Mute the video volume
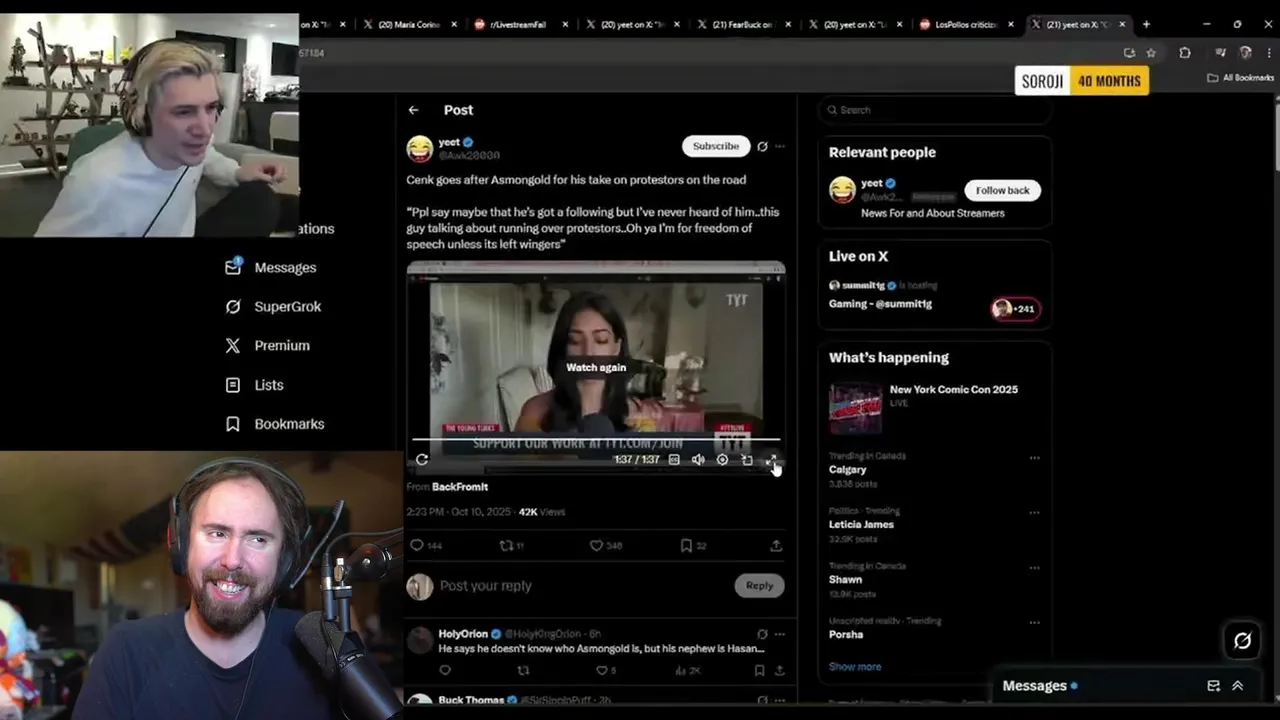The height and width of the screenshot is (720, 1280). pyautogui.click(x=698, y=460)
